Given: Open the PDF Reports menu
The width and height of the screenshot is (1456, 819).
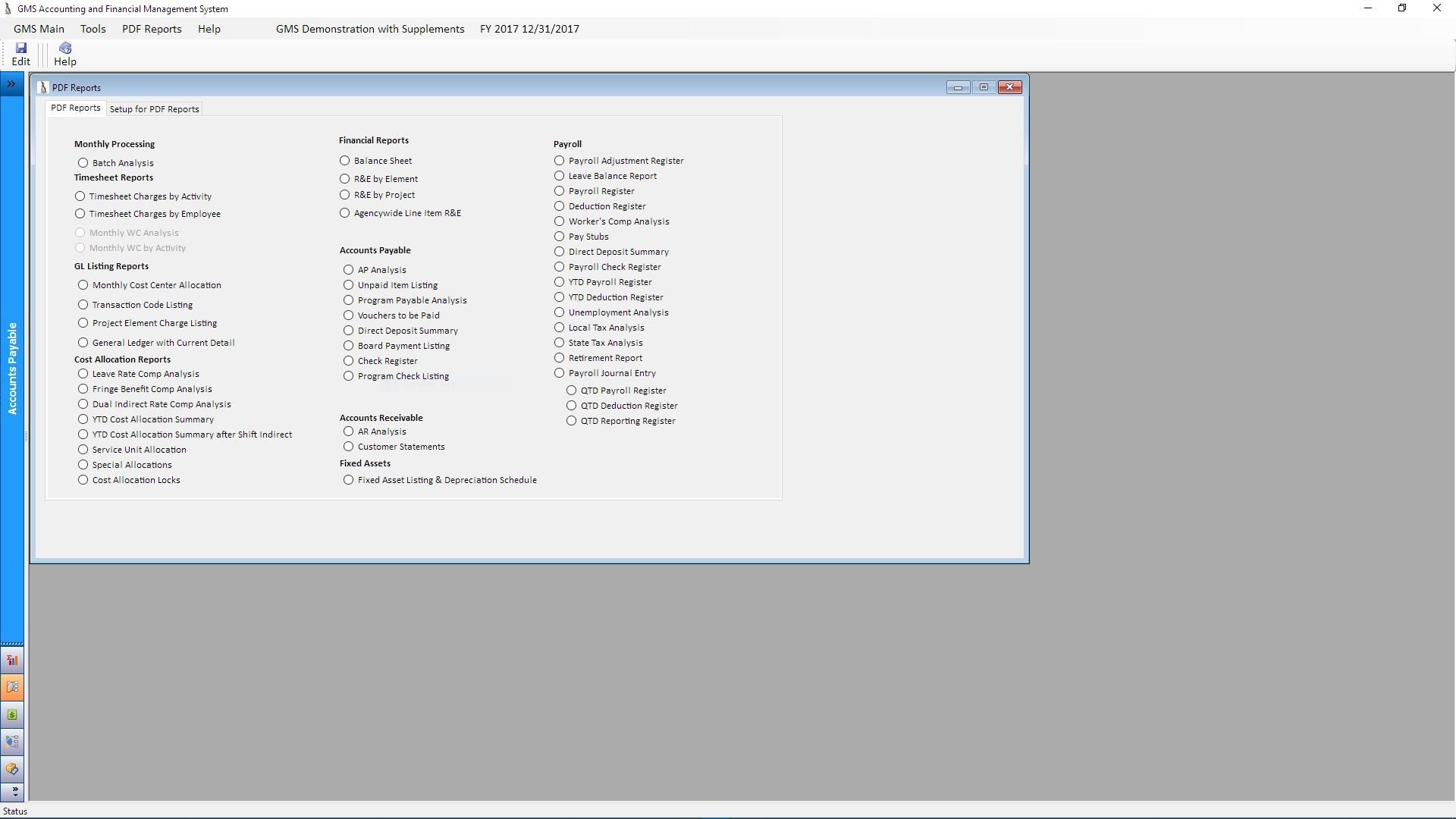Looking at the screenshot, I should tap(152, 29).
